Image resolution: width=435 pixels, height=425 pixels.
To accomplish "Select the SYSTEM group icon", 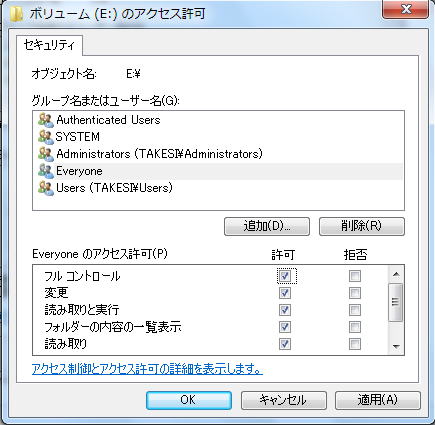I will pos(46,137).
